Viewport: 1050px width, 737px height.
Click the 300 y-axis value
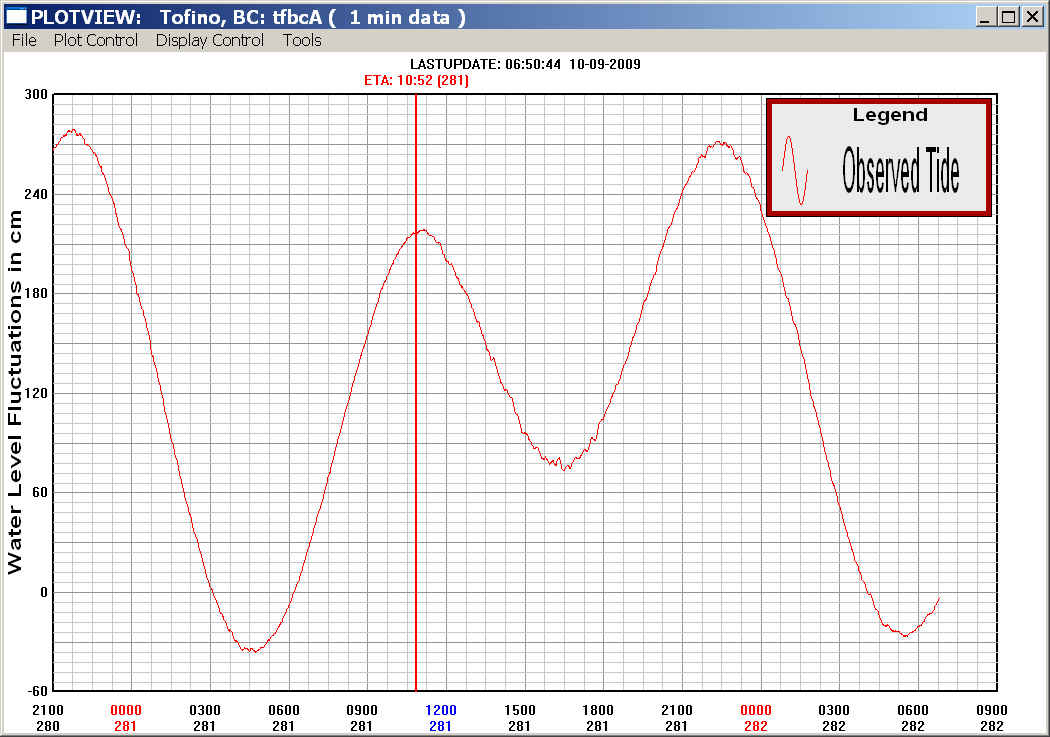[x=36, y=94]
